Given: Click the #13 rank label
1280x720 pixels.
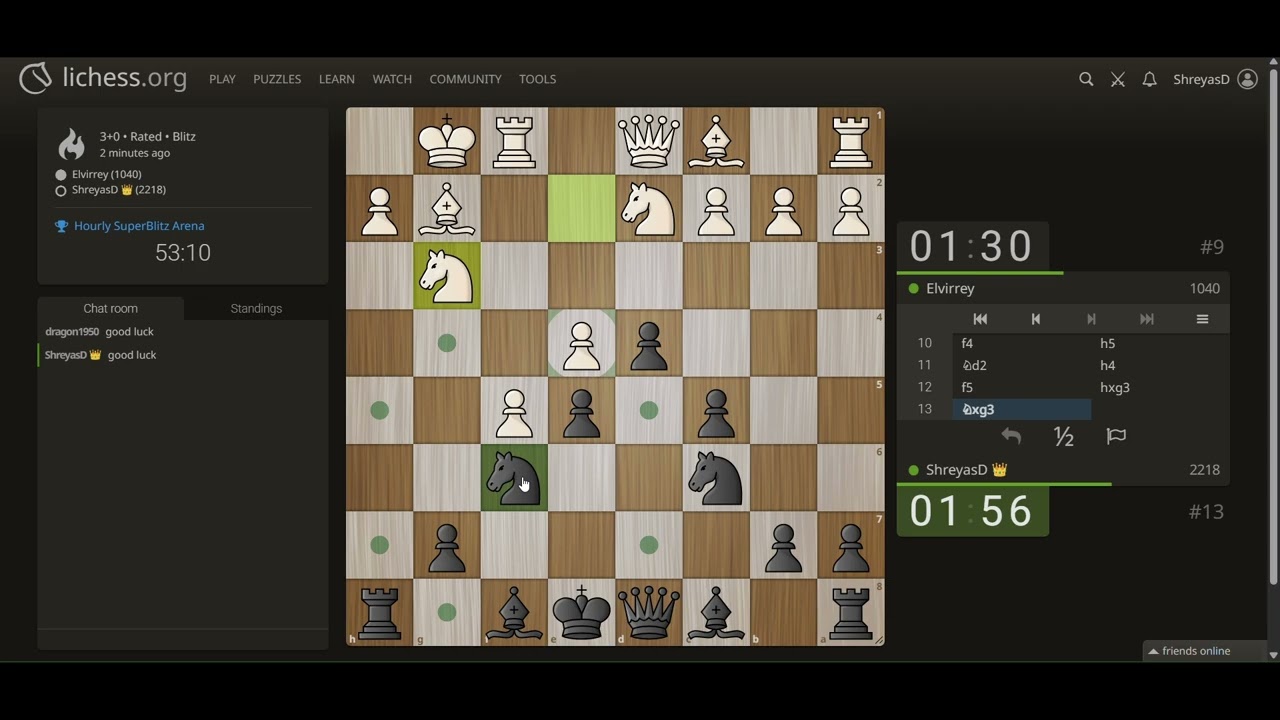Looking at the screenshot, I should click(x=1206, y=512).
